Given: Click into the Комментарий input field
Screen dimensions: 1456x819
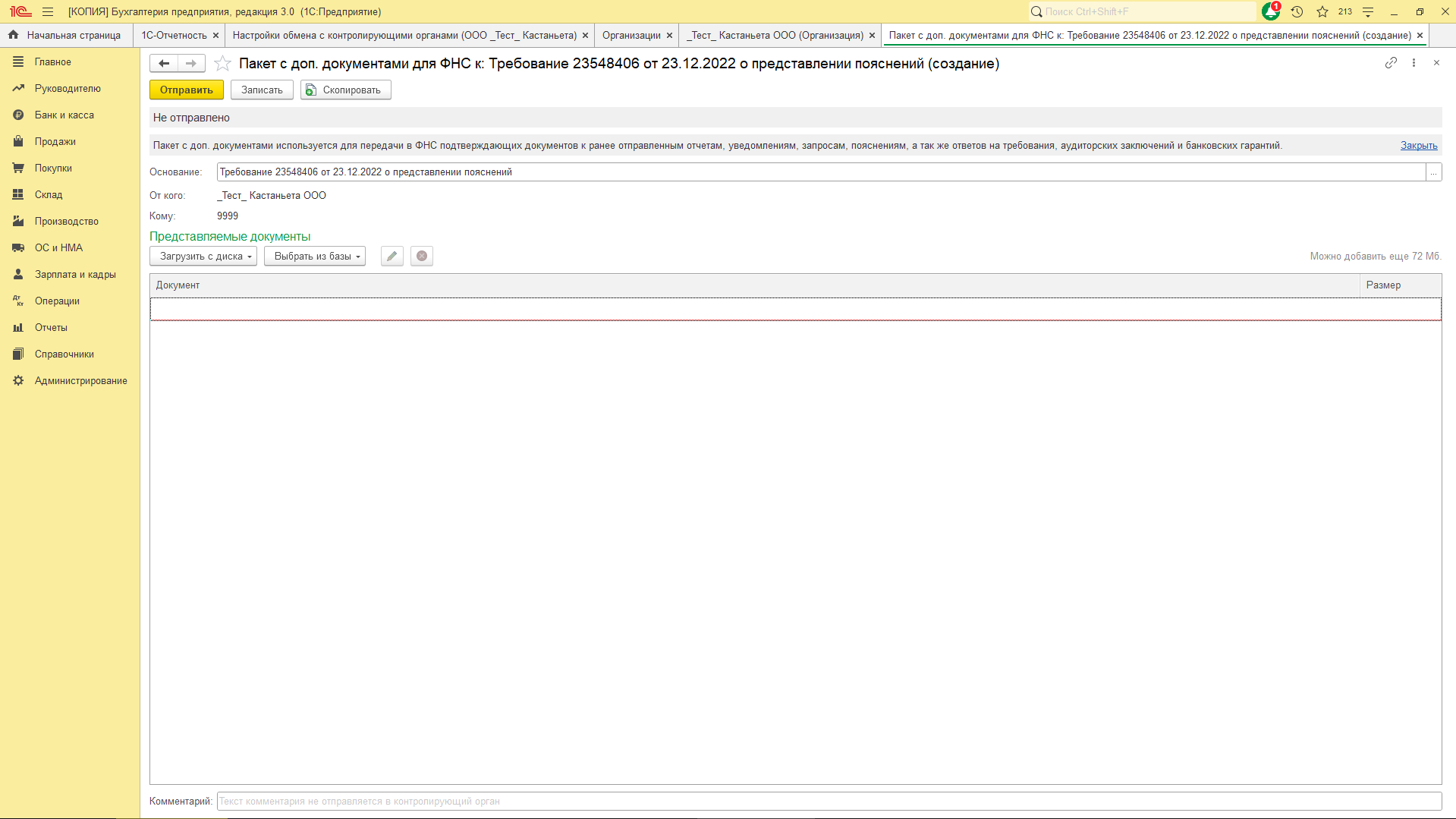Looking at the screenshot, I should click(829, 802).
